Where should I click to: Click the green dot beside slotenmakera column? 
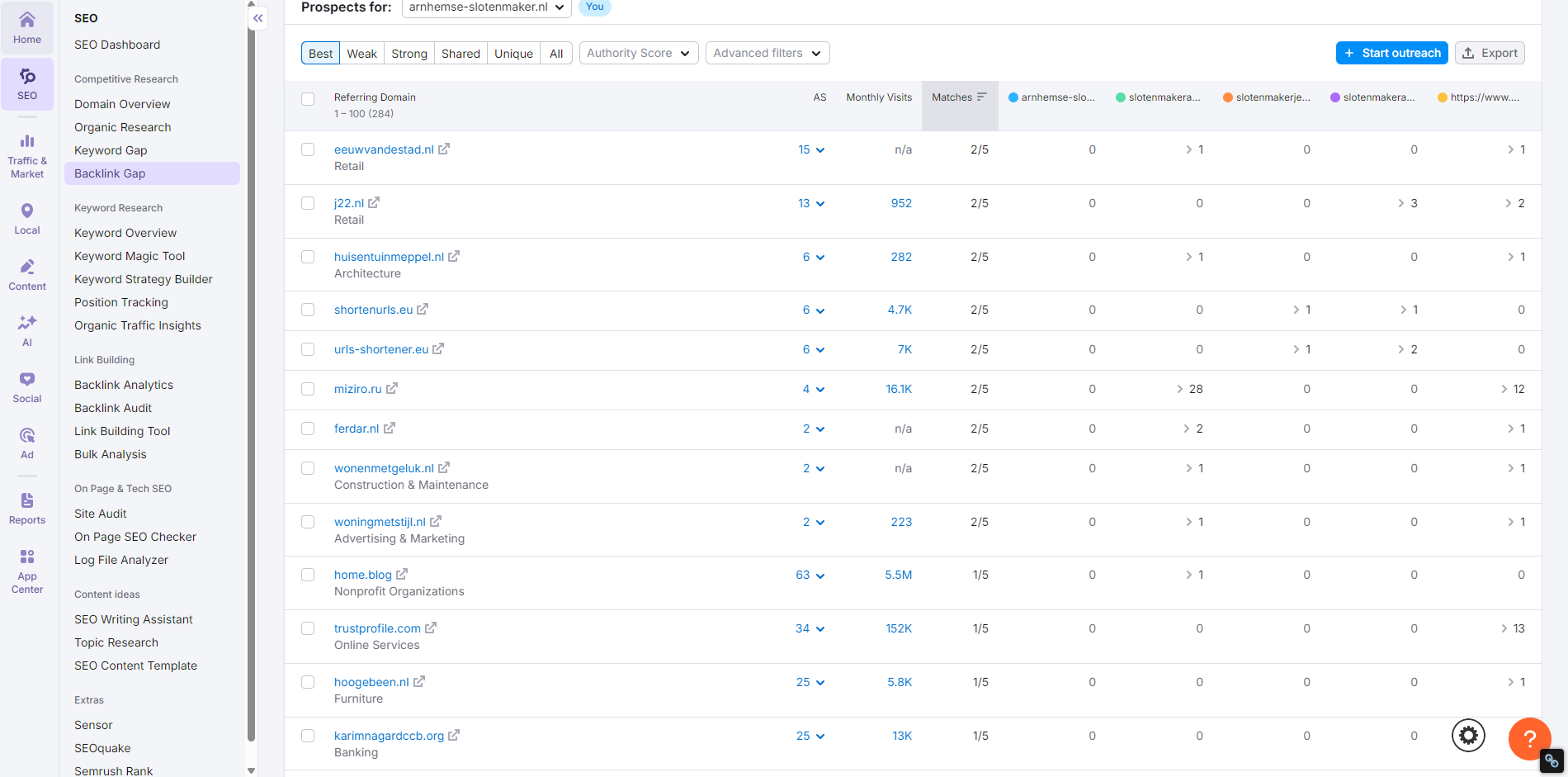pyautogui.click(x=1120, y=97)
